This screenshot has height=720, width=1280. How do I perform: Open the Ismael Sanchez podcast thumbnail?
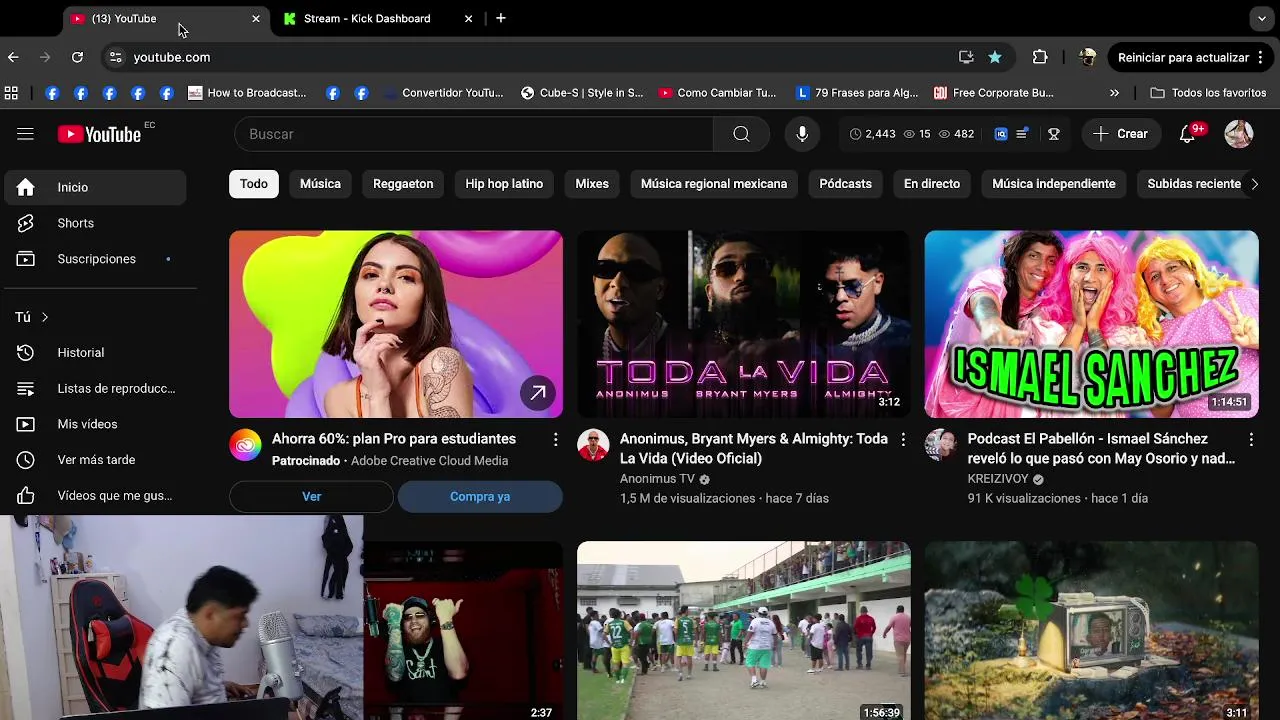1092,324
